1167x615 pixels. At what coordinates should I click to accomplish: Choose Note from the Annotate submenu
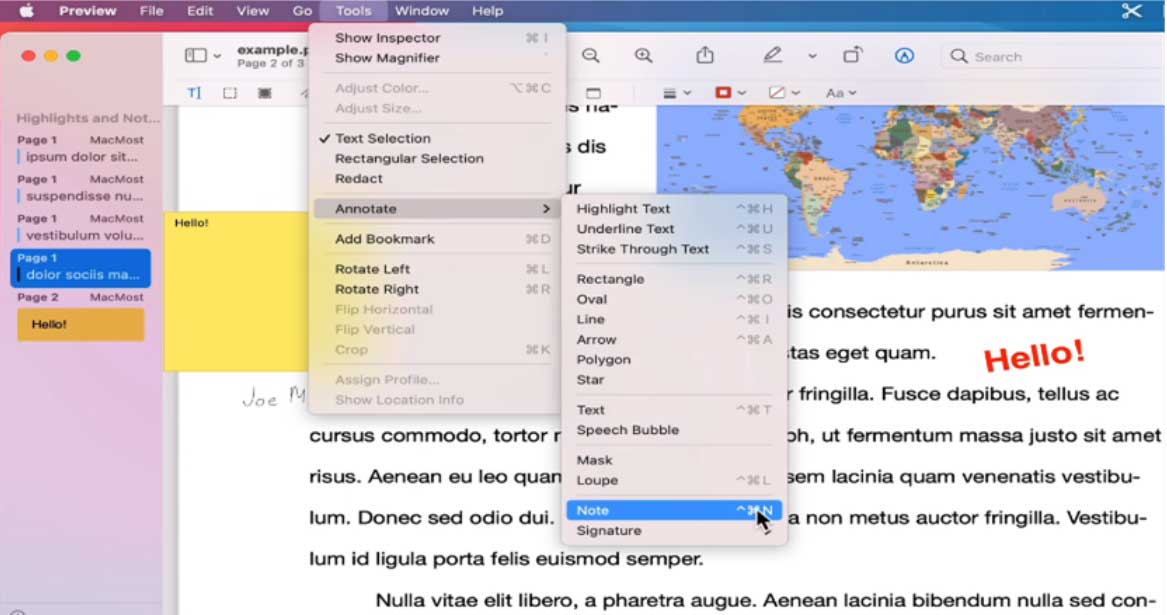coord(592,510)
